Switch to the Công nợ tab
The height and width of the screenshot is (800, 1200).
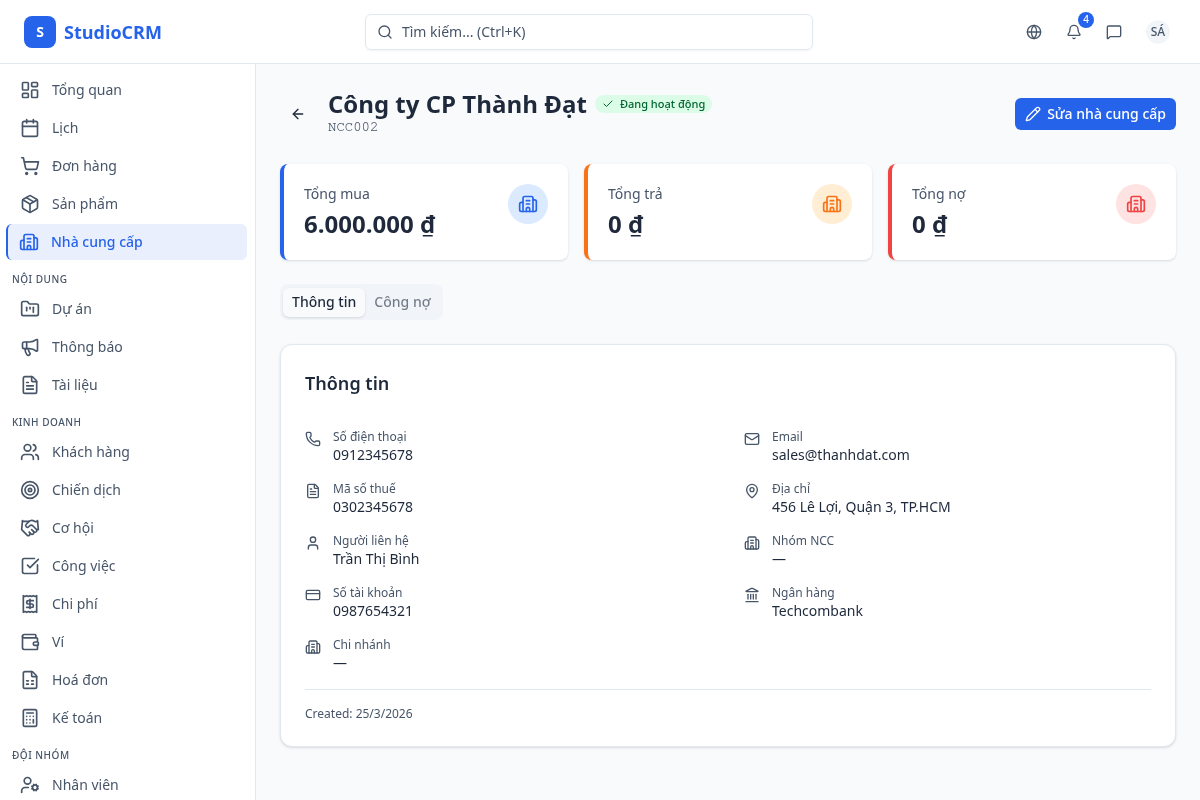tap(402, 302)
